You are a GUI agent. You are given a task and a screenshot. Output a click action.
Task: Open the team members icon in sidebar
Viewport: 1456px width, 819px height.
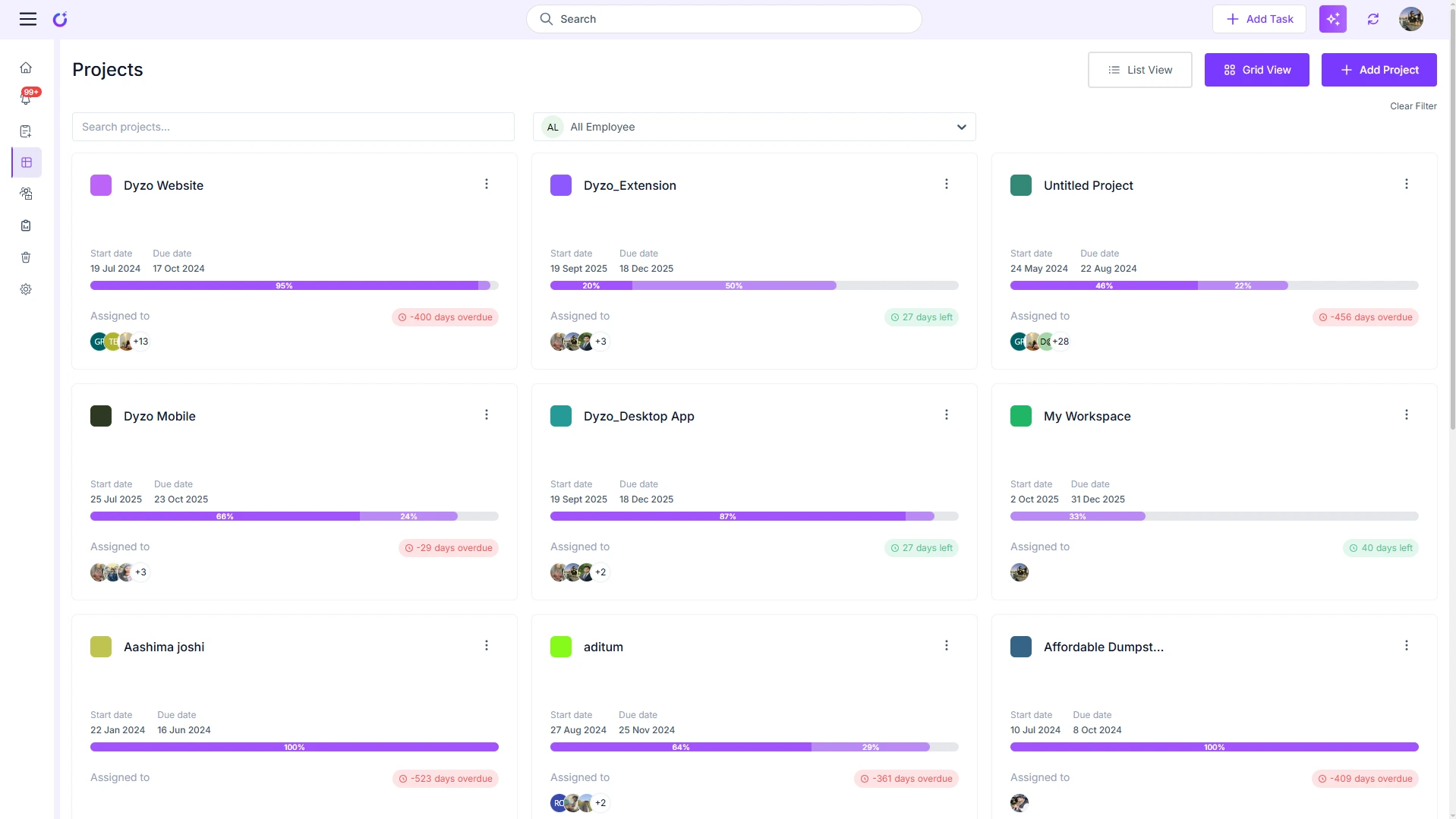tap(26, 194)
